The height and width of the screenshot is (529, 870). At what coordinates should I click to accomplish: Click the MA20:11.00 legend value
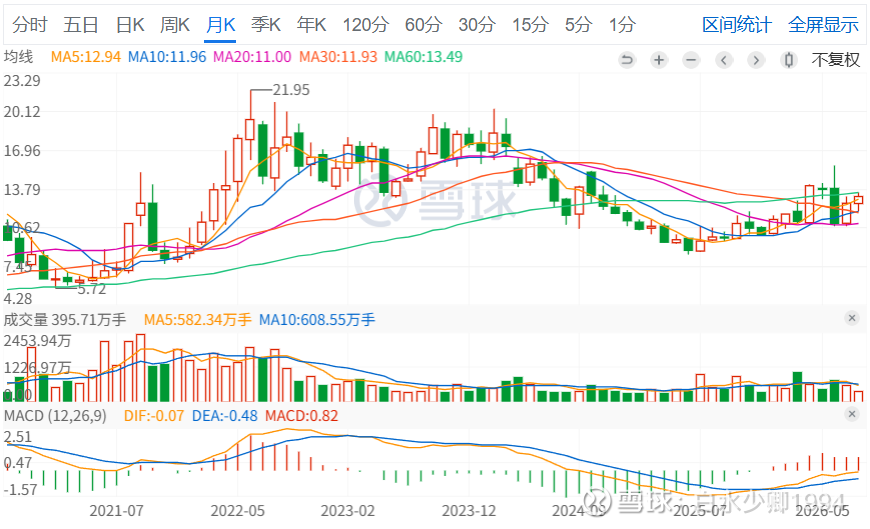[x=252, y=57]
